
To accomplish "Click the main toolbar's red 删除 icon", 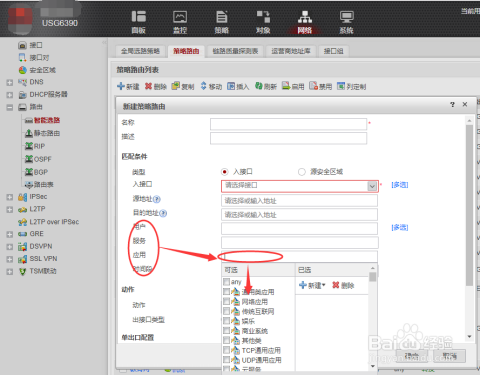I will [x=148, y=86].
